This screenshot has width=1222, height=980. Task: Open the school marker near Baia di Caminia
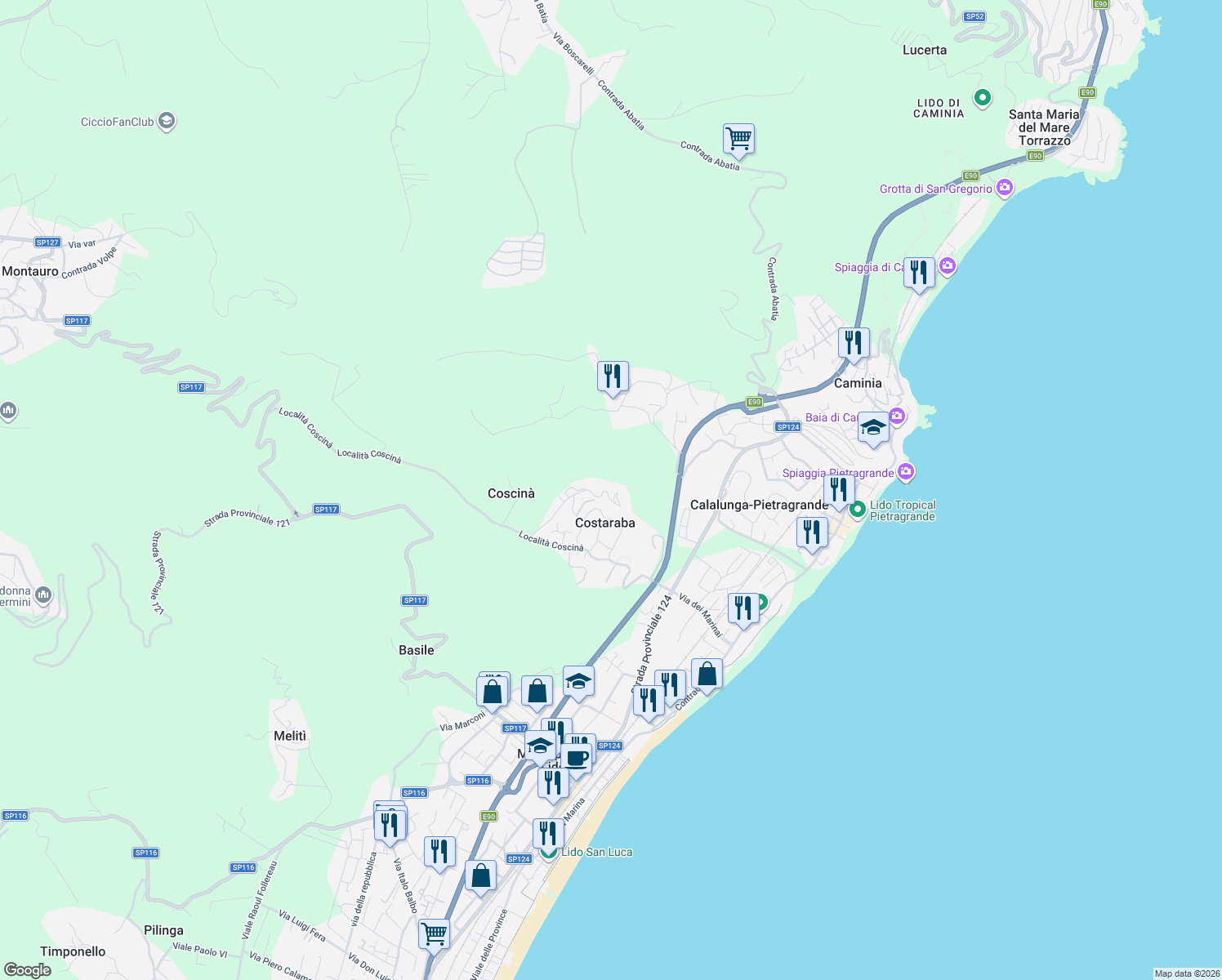[x=873, y=428]
